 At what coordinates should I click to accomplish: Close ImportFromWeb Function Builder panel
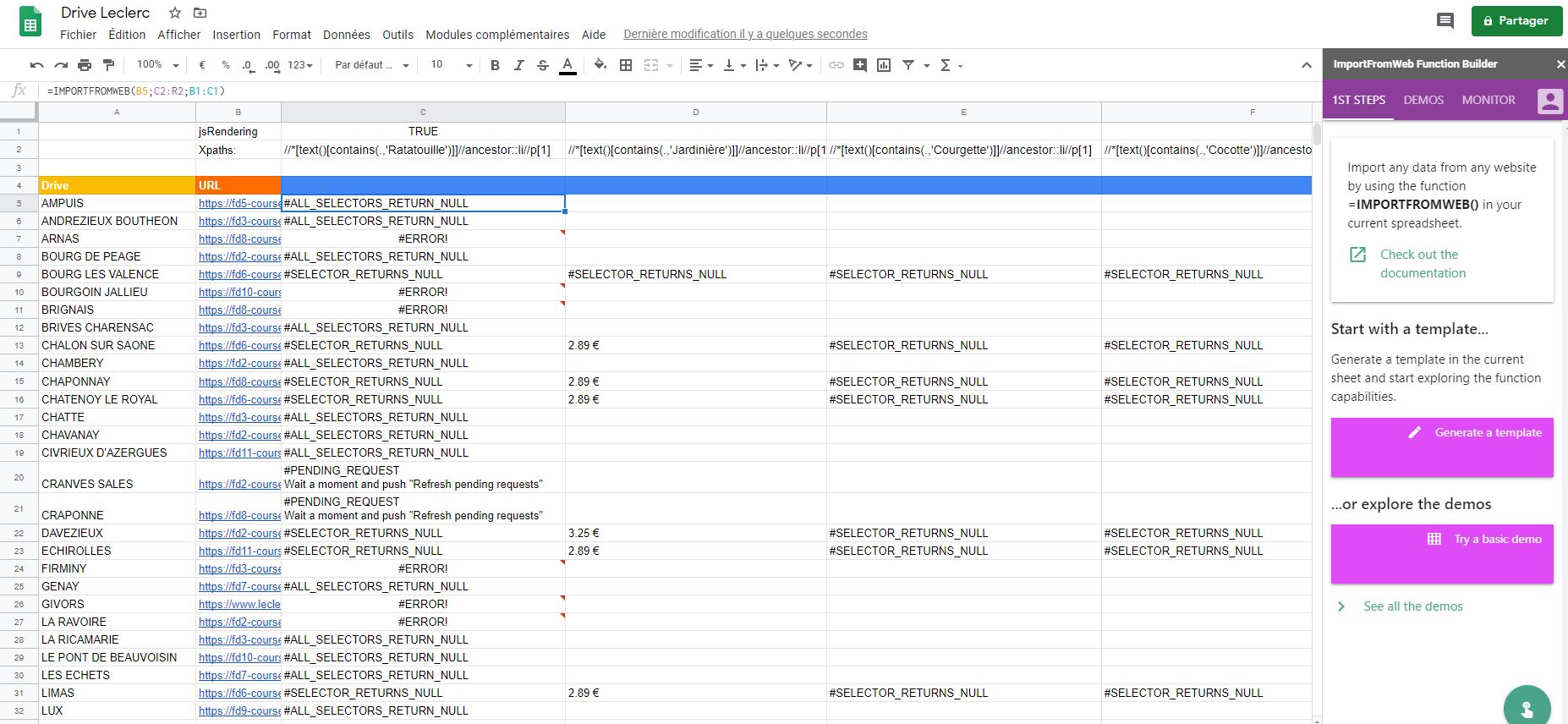point(1561,64)
